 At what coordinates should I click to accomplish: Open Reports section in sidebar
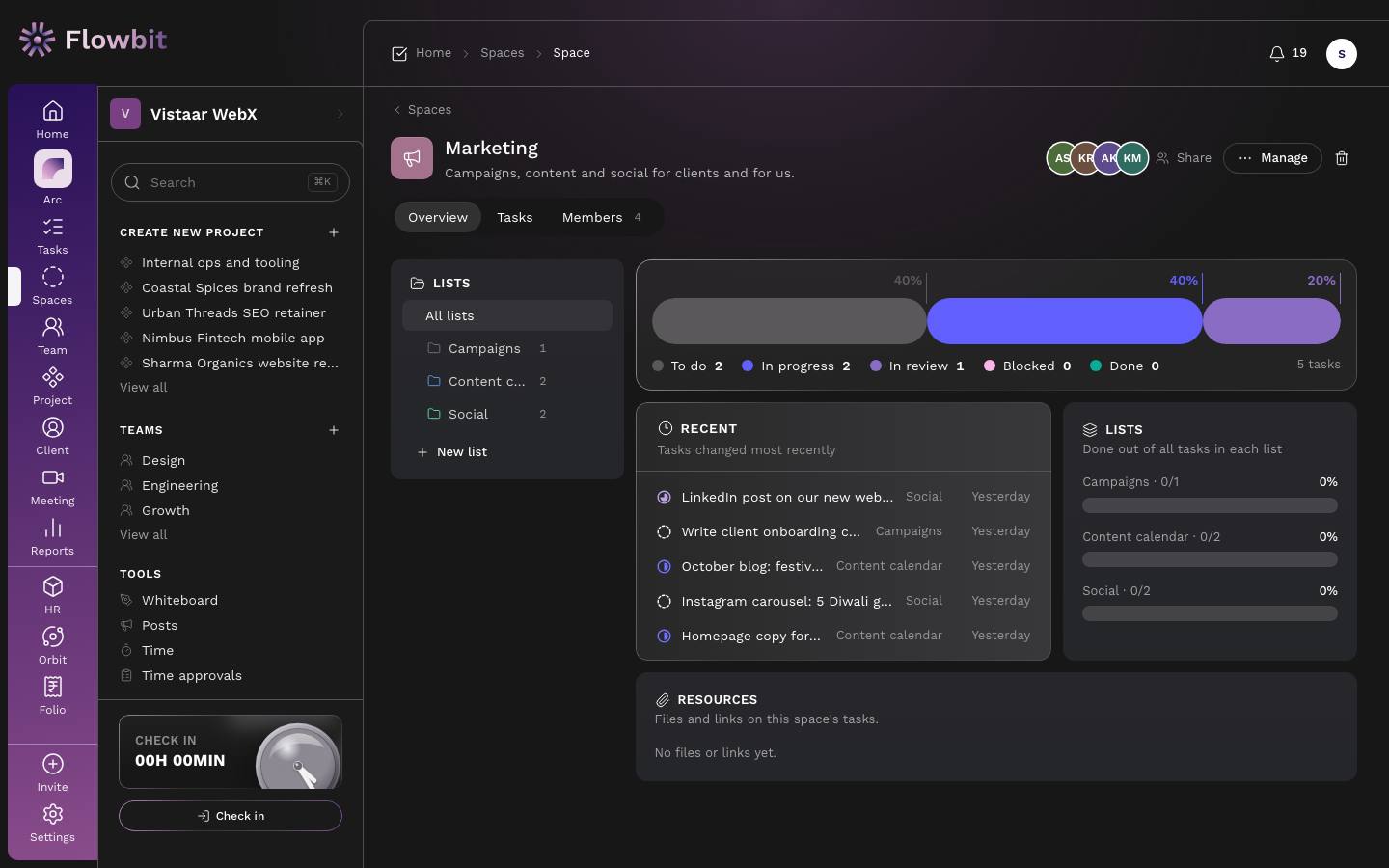coord(52,537)
